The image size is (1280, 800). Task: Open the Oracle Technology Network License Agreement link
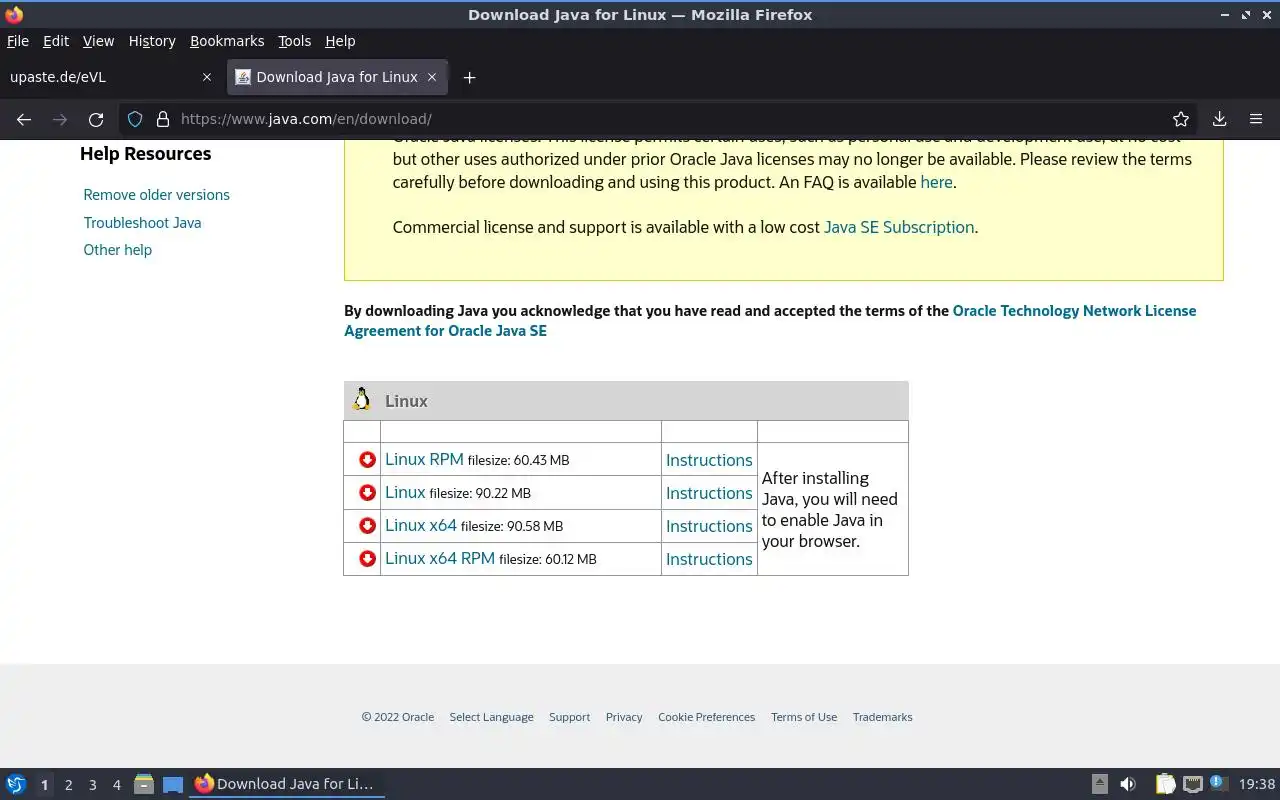[x=770, y=321]
